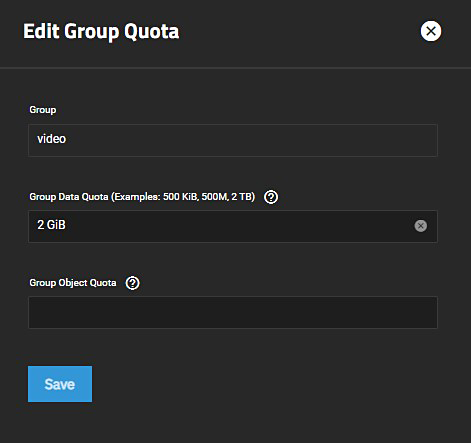Click the Edit Group Quota heading
Image resolution: width=471 pixels, height=443 pixels.
(x=101, y=32)
